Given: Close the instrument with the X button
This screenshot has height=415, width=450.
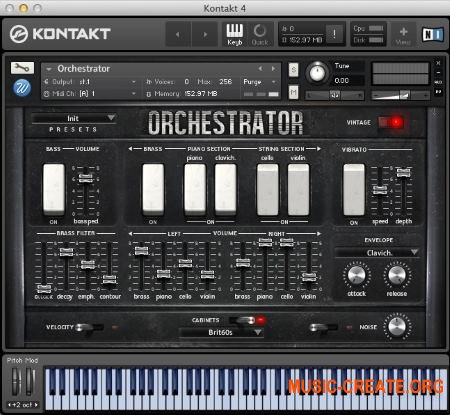Looking at the screenshot, I should (438, 63).
